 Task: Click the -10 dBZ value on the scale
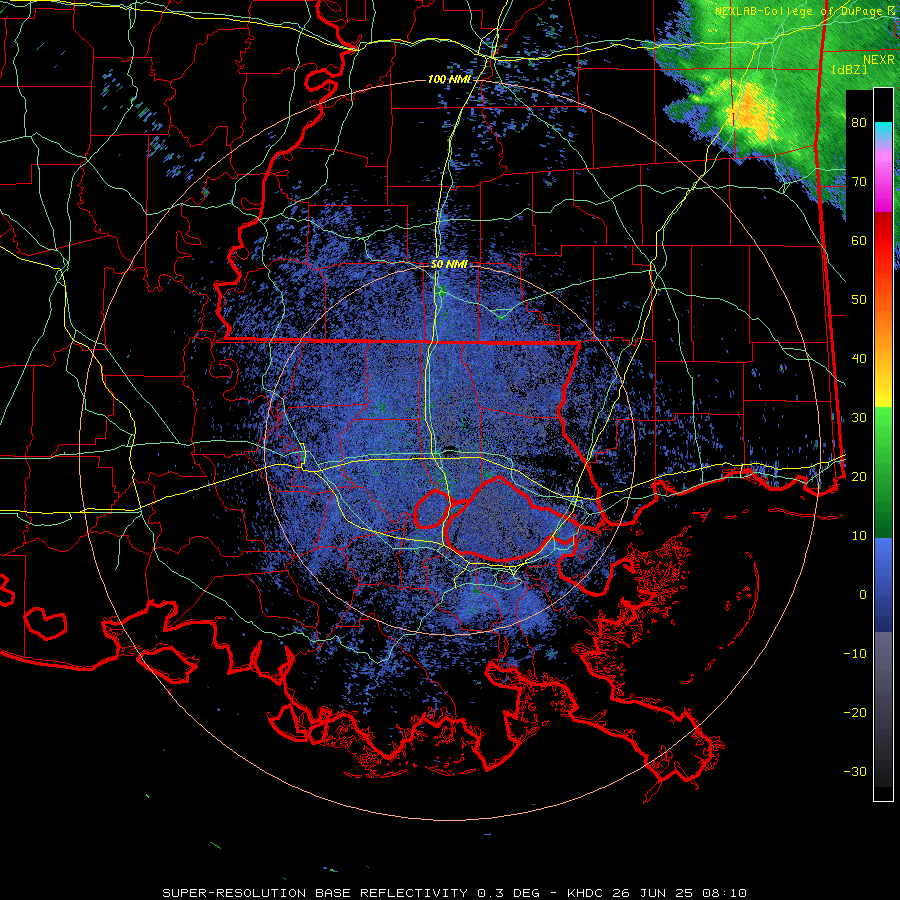pyautogui.click(x=855, y=654)
